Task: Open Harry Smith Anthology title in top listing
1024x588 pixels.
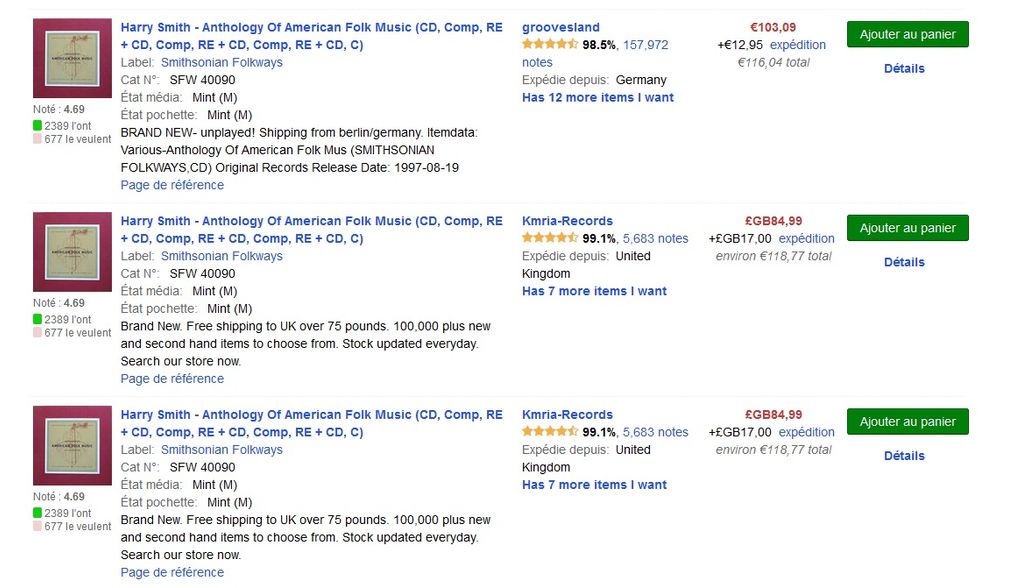Action: [311, 28]
